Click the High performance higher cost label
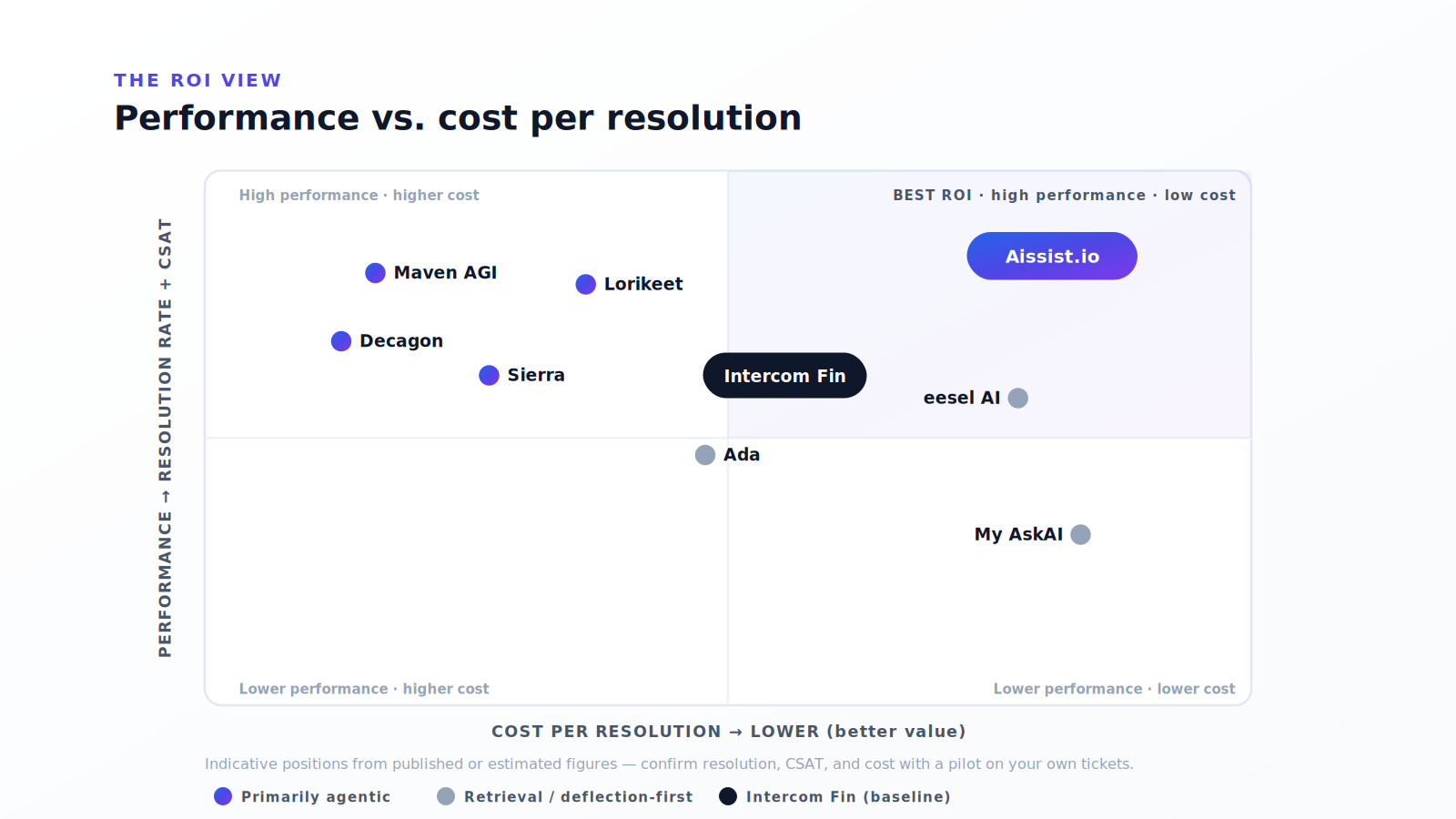Screen dimensions: 1456x819 pos(359,195)
